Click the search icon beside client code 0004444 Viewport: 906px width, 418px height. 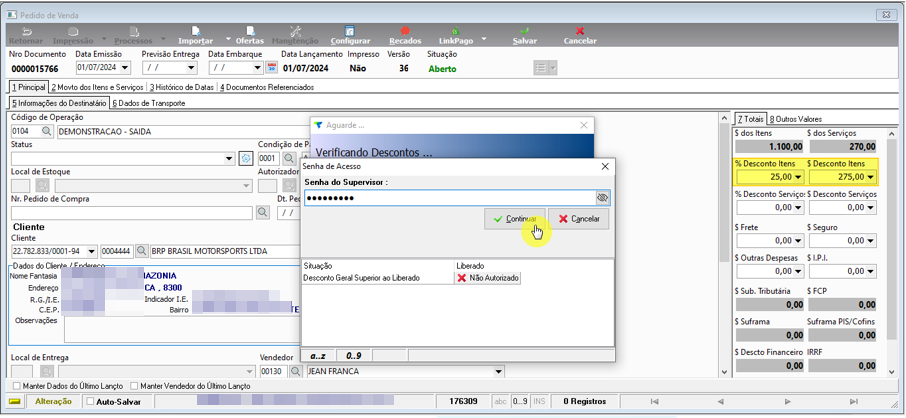pos(140,251)
